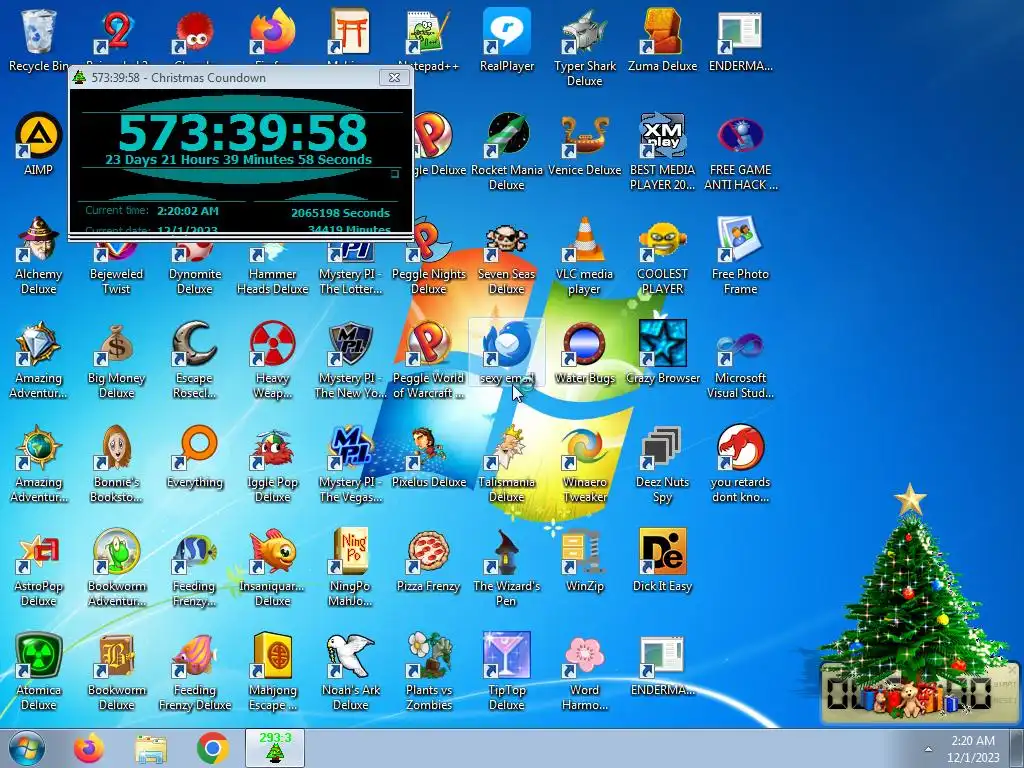Click the small square countdown toggle
1024x768 pixels.
point(394,174)
